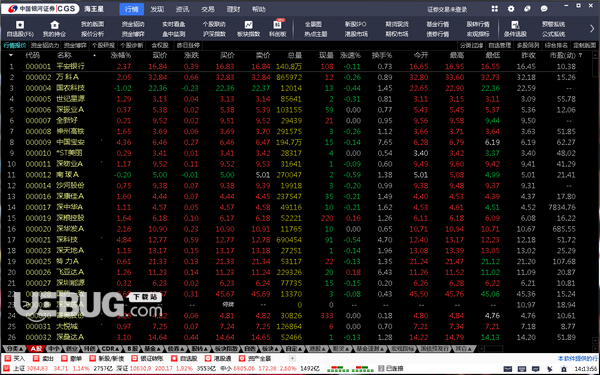This screenshot has width=600, height=375.
Task: Expand the toolbar with the right chevron arrow
Action: (x=592, y=29)
